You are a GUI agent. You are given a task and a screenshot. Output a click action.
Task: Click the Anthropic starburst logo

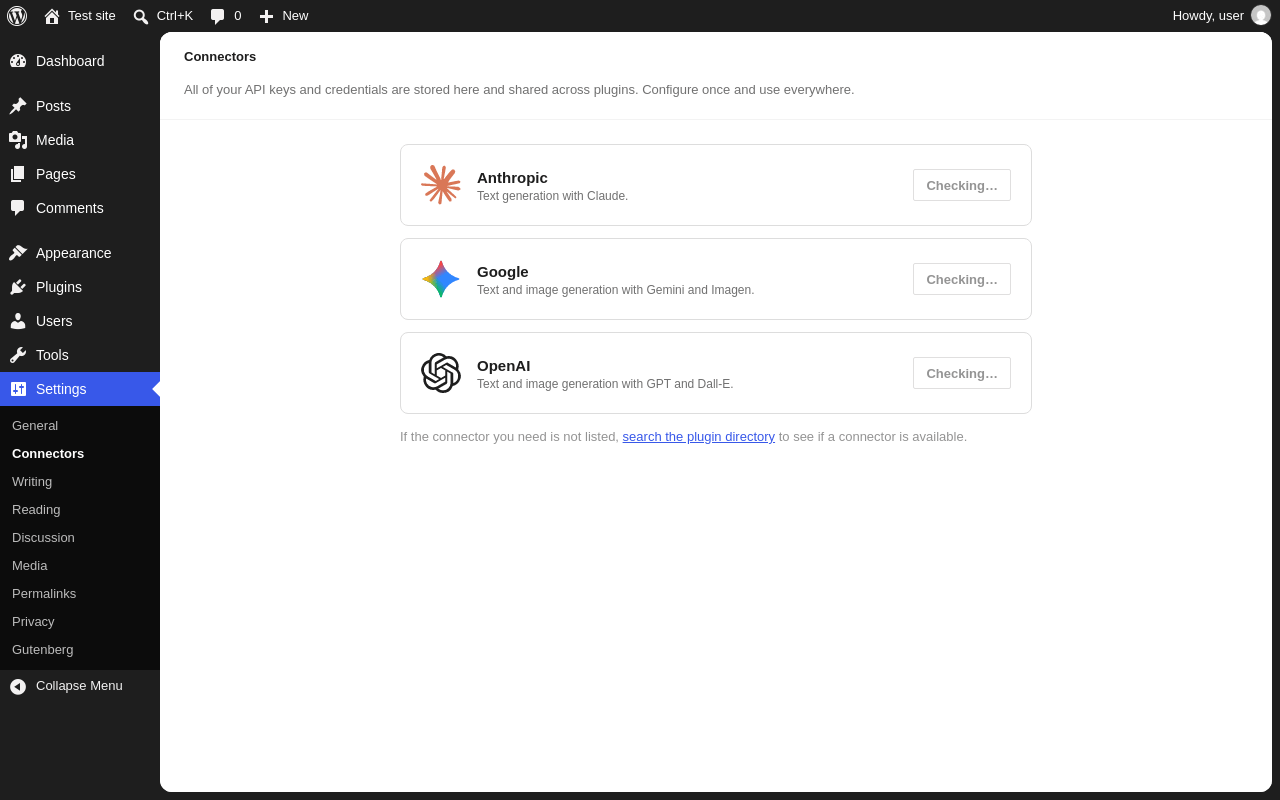coord(441,185)
